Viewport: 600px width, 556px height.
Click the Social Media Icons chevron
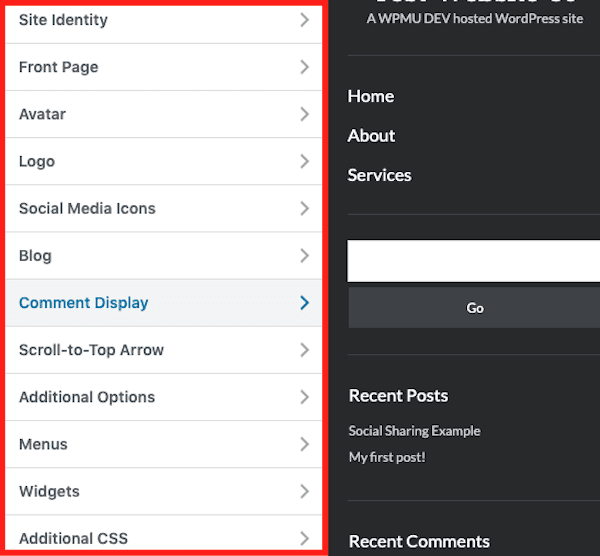pos(304,208)
